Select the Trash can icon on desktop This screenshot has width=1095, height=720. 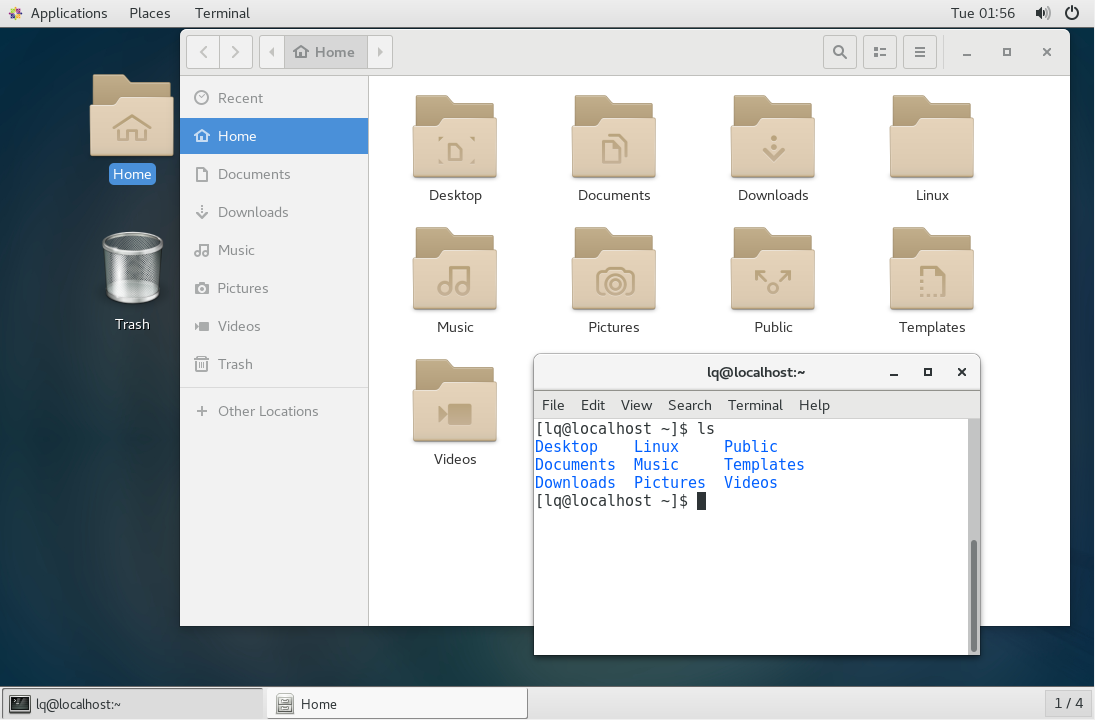132,267
